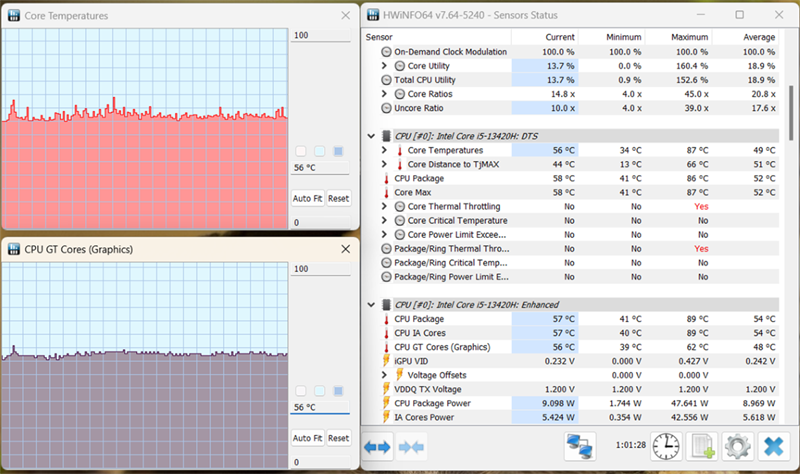Click the clock reset timer icon
The height and width of the screenshot is (474, 800).
[x=666, y=446]
